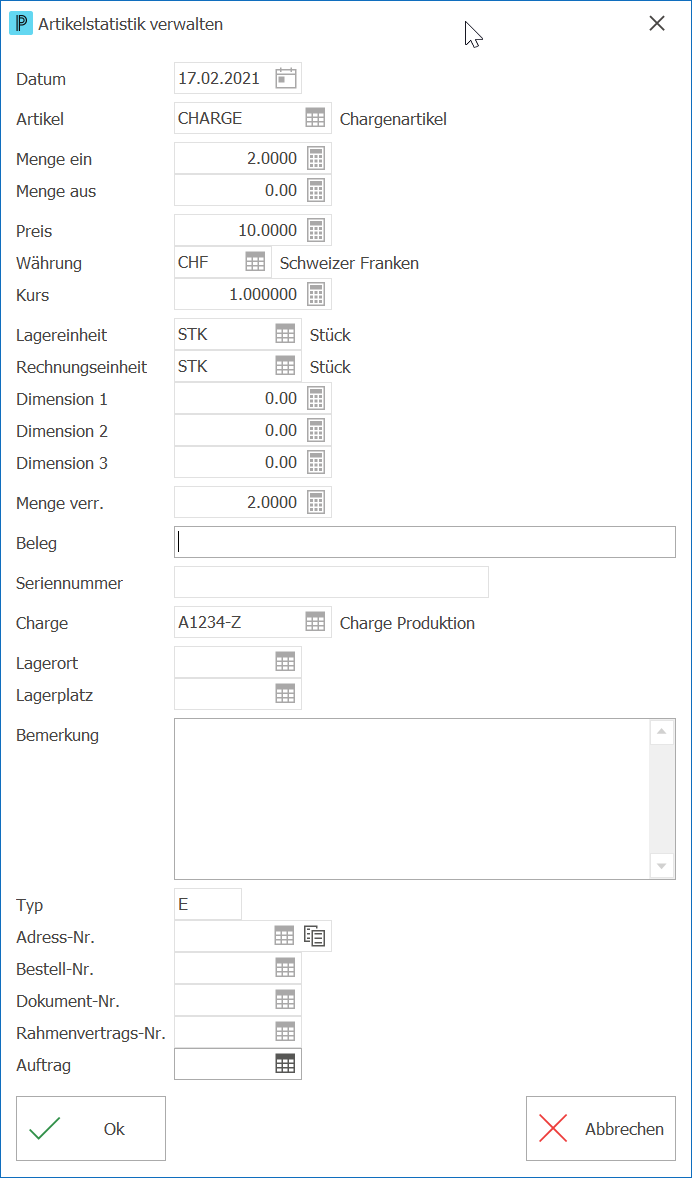Focus the Seriennummer input field
This screenshot has height=1178, width=692.
tap(331, 582)
